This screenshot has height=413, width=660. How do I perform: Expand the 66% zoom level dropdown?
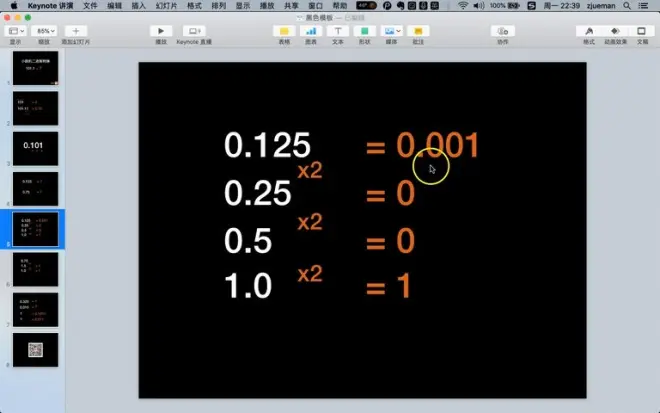[44, 32]
